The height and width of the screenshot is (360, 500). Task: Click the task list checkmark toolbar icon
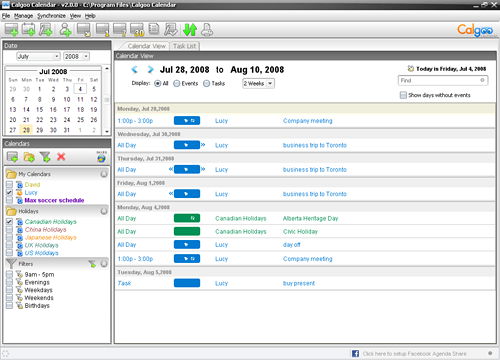click(171, 30)
